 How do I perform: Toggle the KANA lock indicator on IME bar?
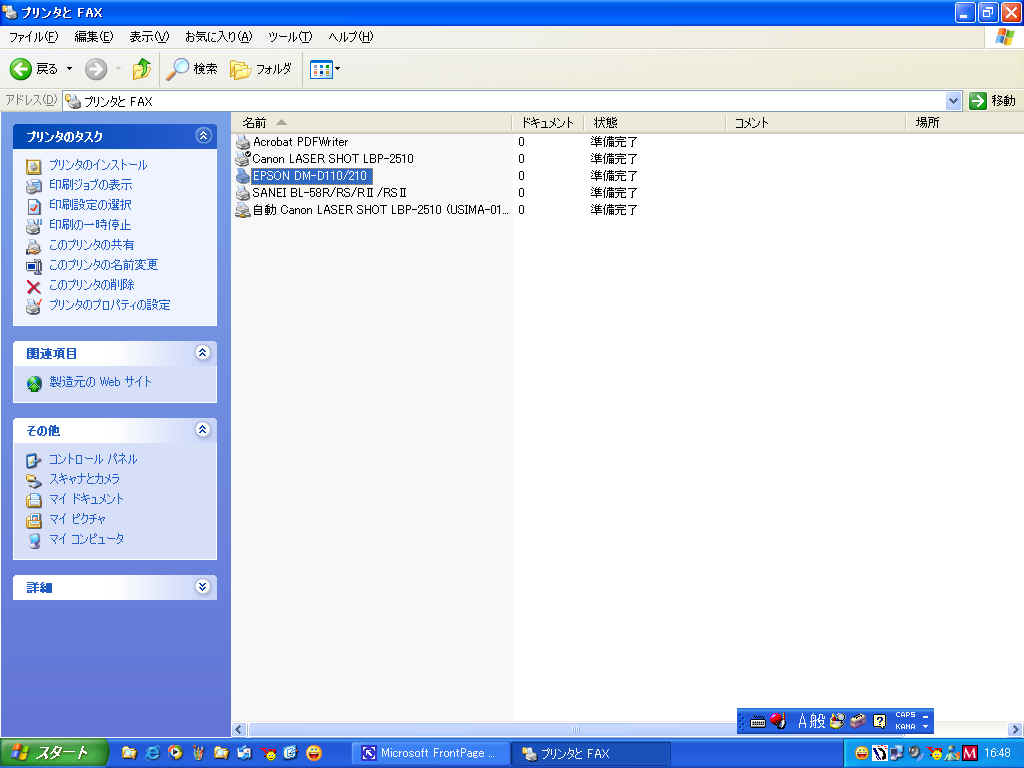coord(905,726)
